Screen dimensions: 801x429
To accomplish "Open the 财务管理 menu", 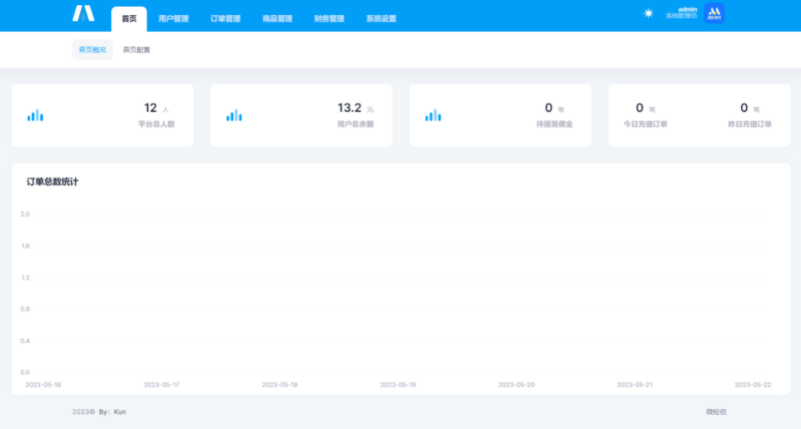I will [x=329, y=18].
